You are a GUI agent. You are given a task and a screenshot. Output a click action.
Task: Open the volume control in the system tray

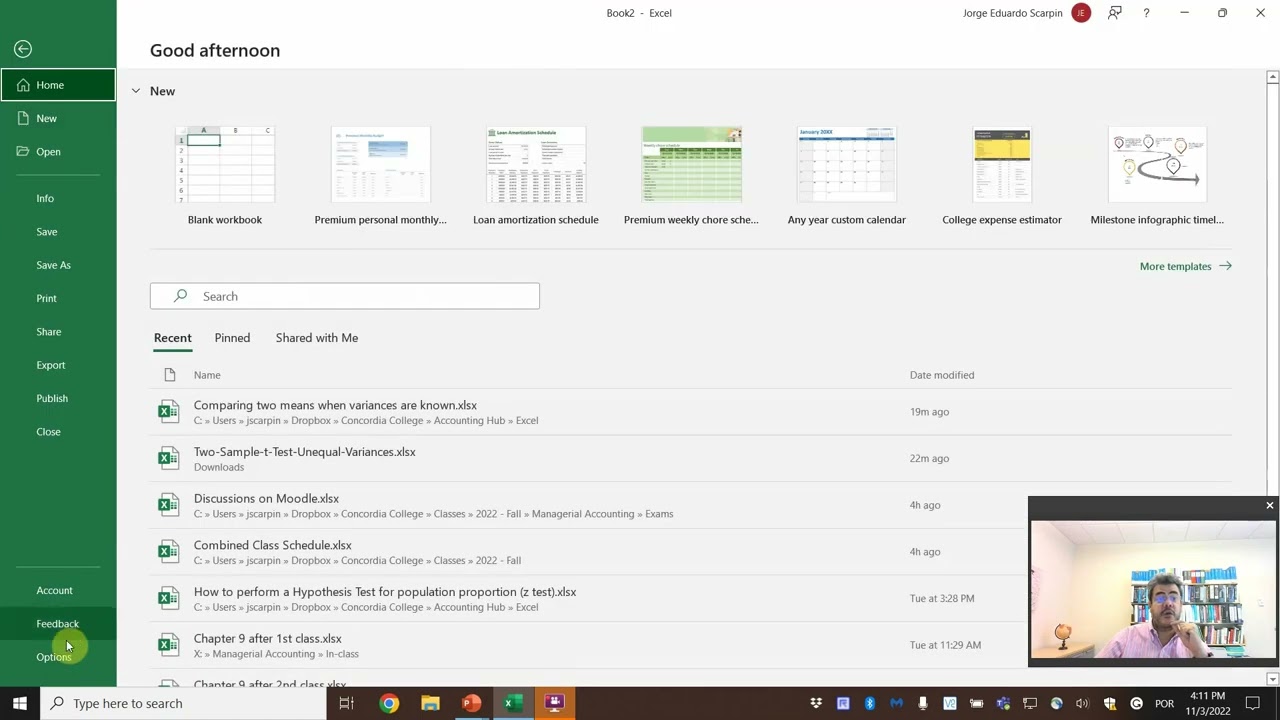(1082, 703)
